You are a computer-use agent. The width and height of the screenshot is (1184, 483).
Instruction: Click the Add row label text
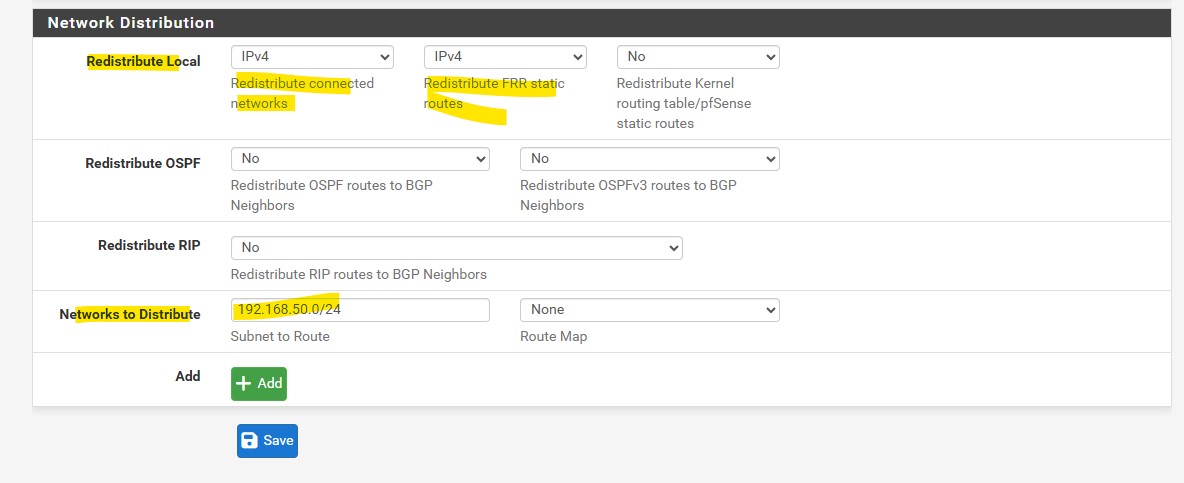click(x=188, y=376)
